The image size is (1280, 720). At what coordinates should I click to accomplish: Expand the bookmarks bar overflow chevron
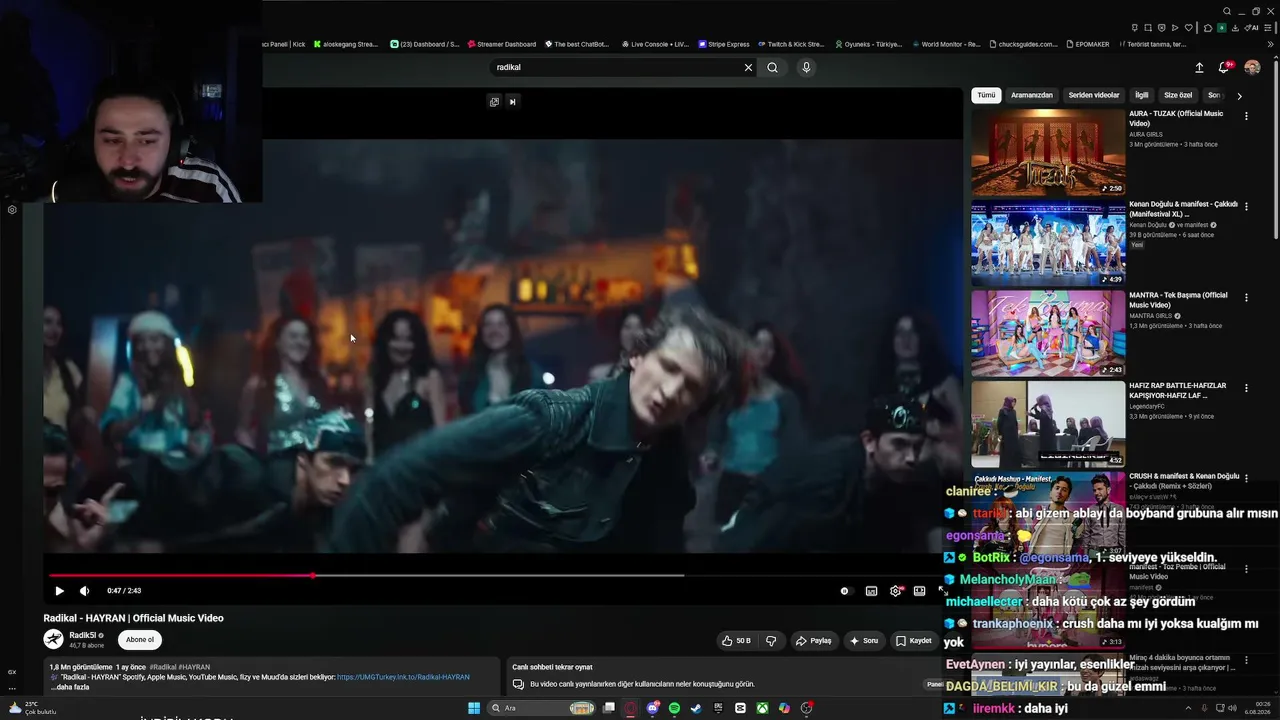pyautogui.click(x=1270, y=44)
